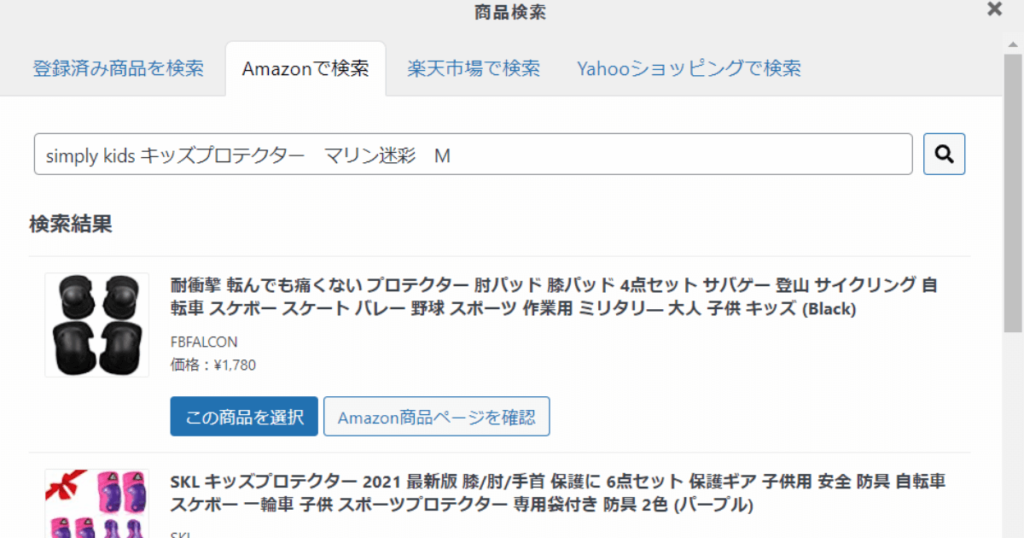The height and width of the screenshot is (538, 1024).
Task: Close the 商品検索 dialog
Action: click(994, 9)
